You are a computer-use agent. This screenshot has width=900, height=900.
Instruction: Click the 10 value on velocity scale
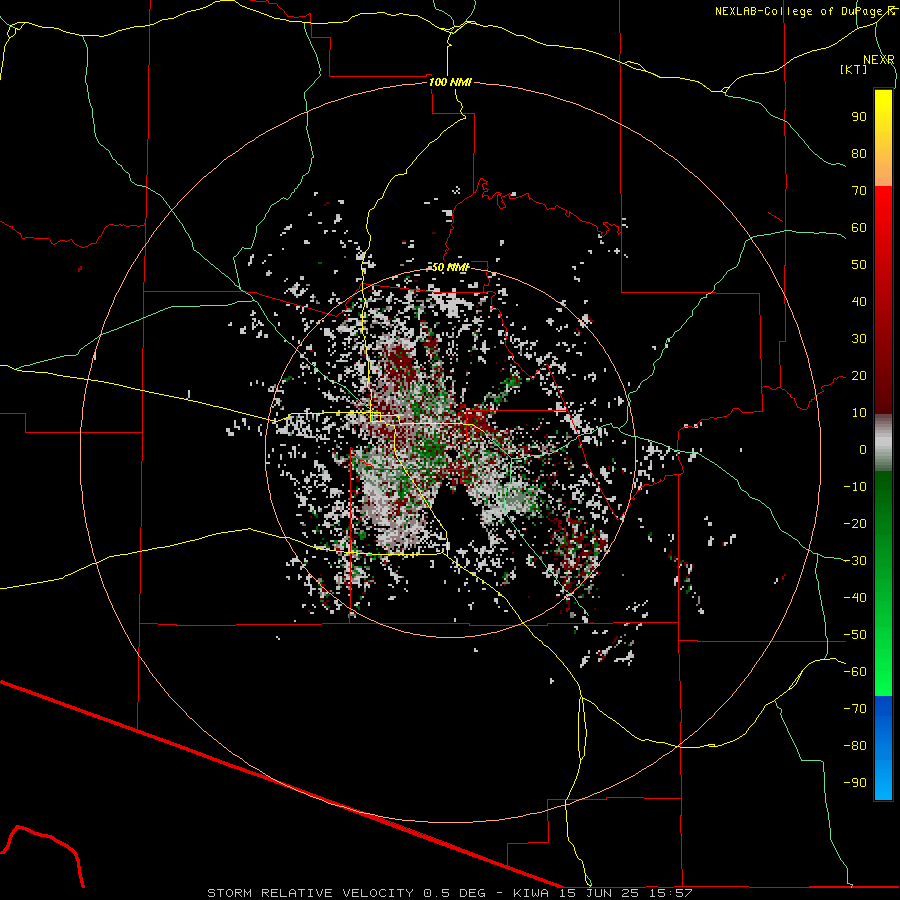coord(859,413)
